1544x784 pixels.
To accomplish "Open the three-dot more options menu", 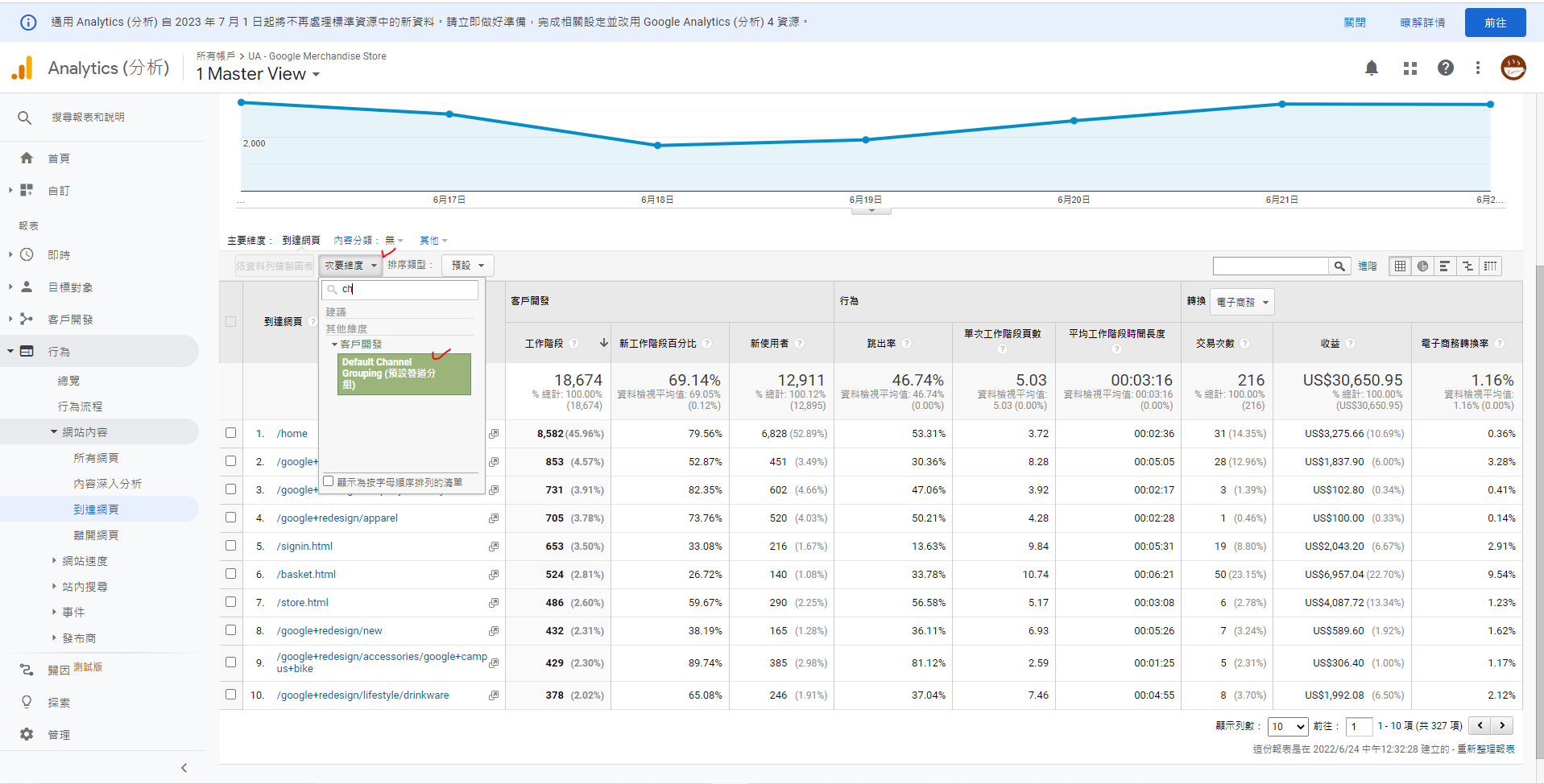I will click(1478, 68).
